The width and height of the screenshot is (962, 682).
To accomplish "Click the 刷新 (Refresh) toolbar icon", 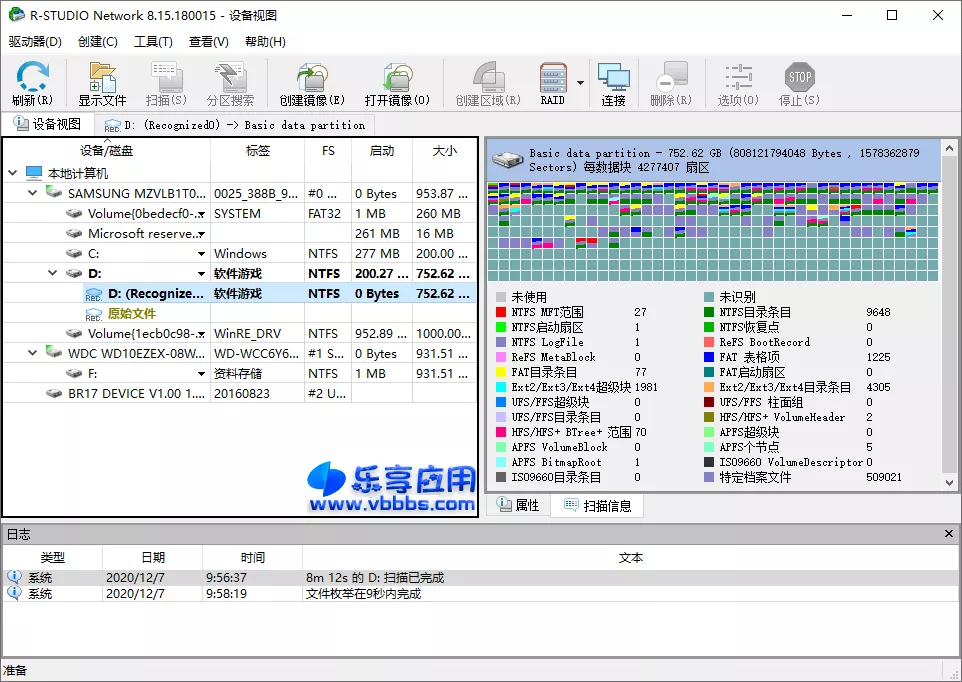I will click(31, 83).
